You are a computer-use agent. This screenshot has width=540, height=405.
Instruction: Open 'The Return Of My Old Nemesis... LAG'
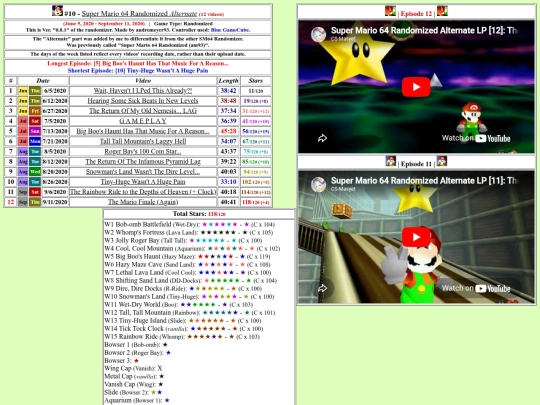(143, 111)
